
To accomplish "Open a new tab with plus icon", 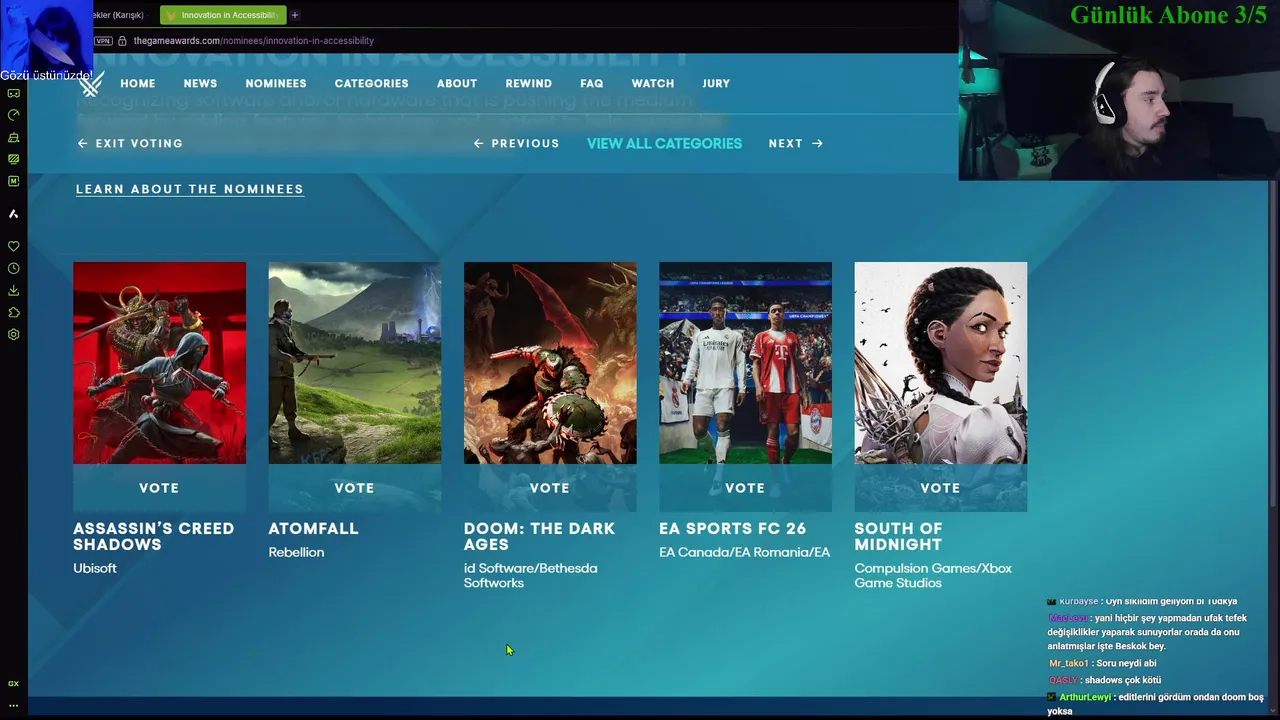I will pos(294,15).
